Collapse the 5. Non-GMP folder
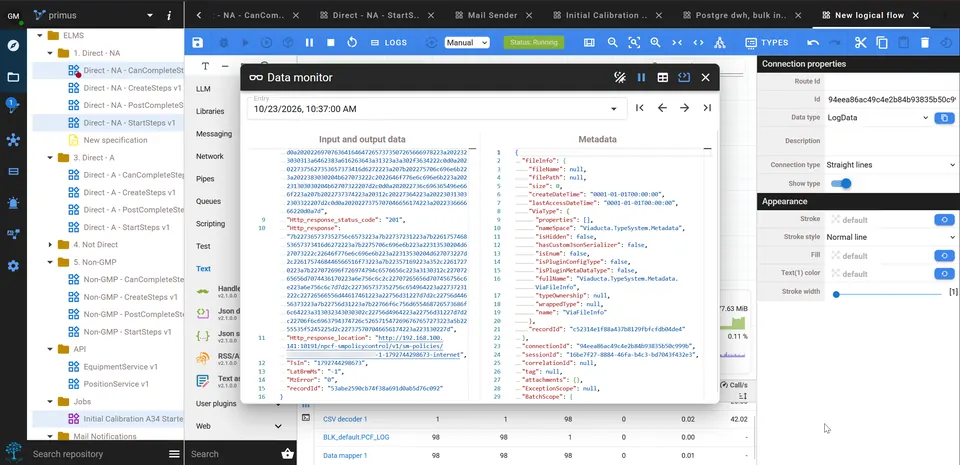Screen dimensions: 960x465 50,262
